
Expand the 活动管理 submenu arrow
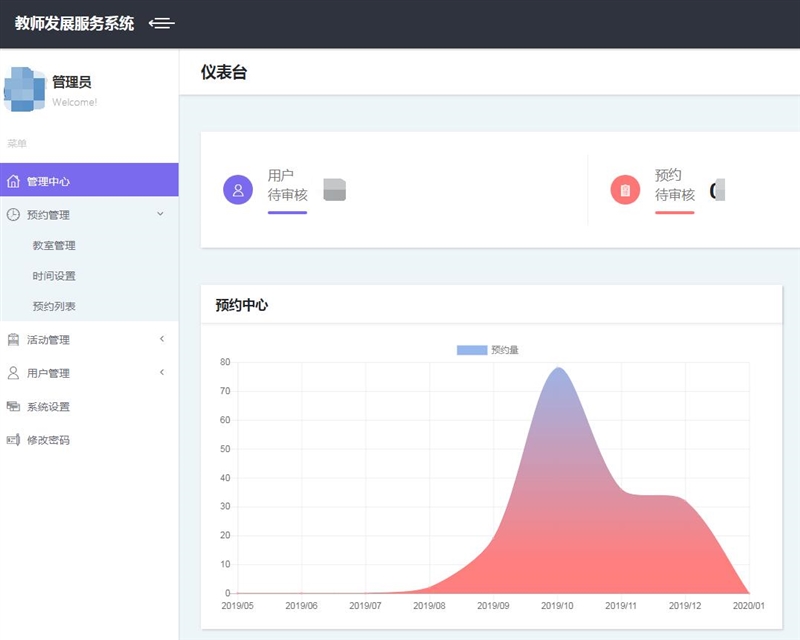tap(161, 339)
